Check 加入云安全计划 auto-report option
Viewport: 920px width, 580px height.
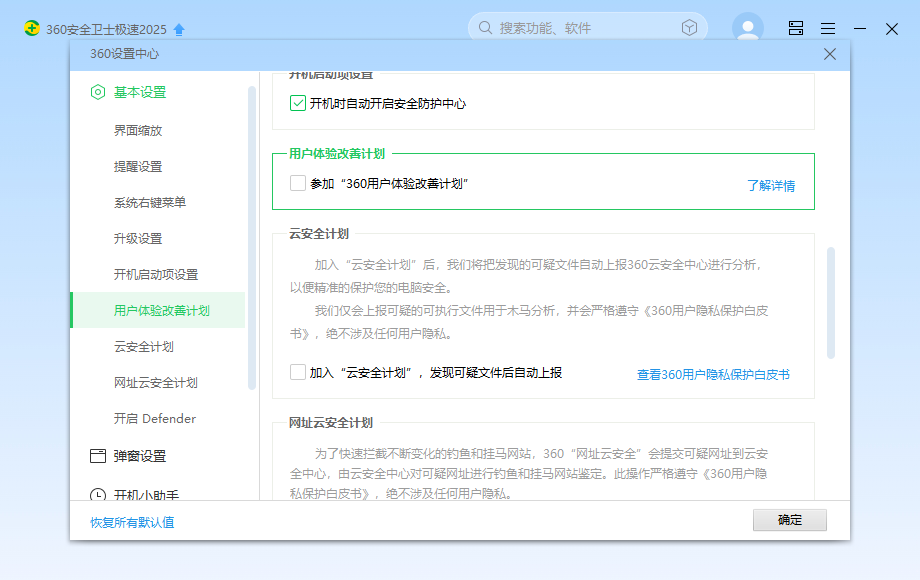coord(298,372)
